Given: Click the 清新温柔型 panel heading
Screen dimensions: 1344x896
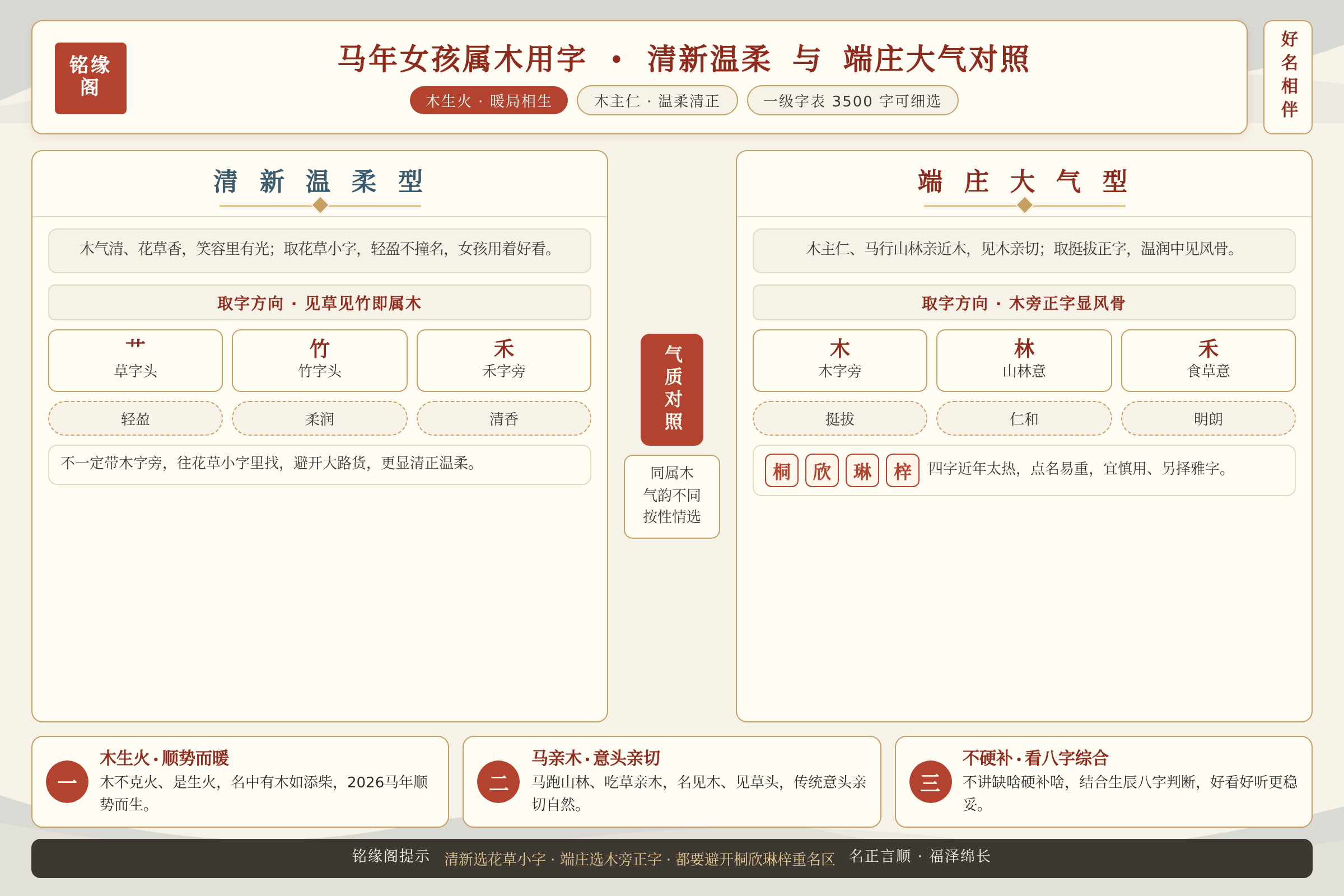Looking at the screenshot, I should [319, 181].
